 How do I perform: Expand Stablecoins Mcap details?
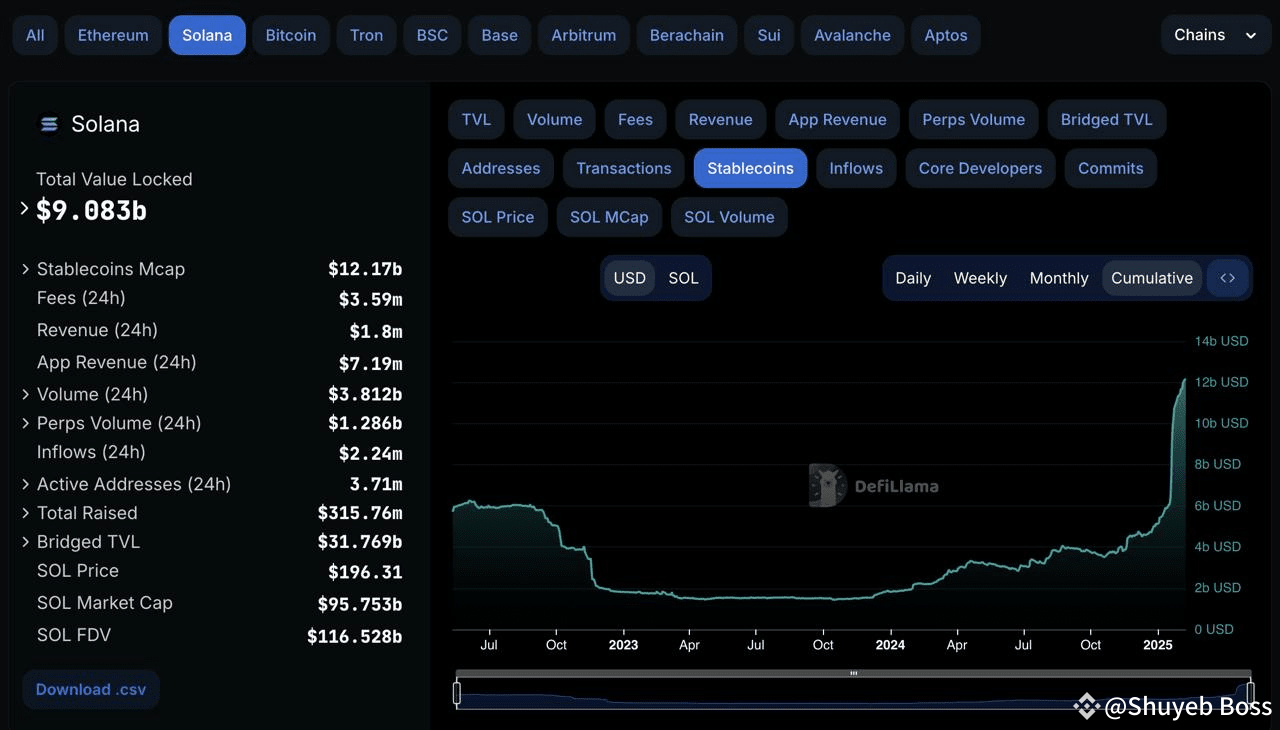click(x=25, y=269)
